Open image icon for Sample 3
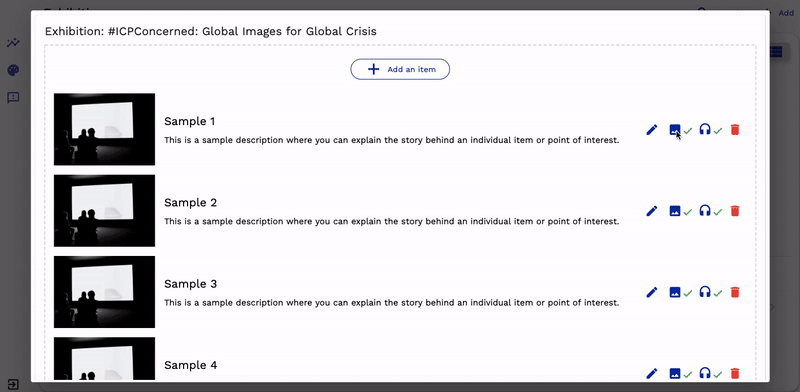Viewport: 800px width, 392px height. (x=674, y=292)
